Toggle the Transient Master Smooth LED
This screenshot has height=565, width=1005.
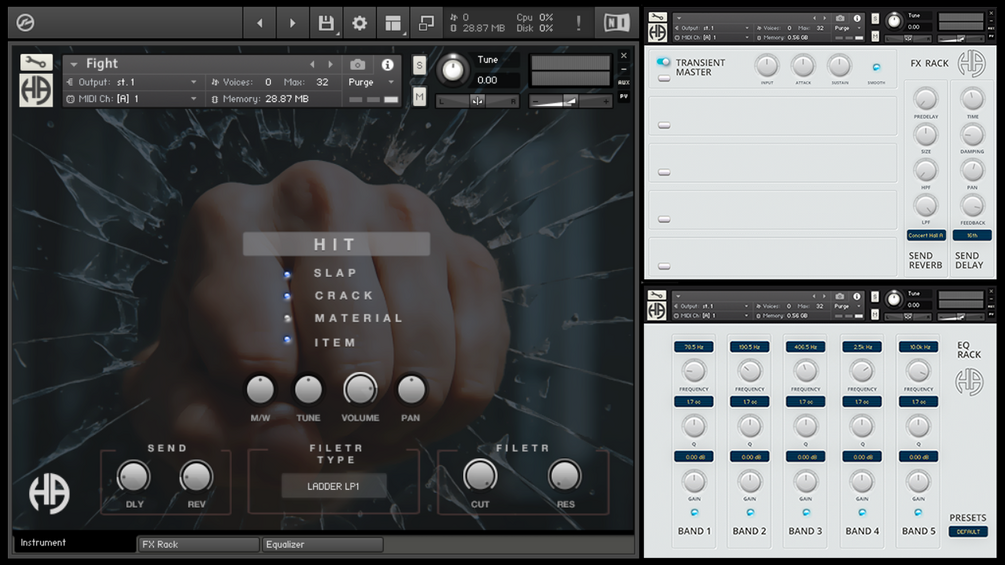click(876, 67)
